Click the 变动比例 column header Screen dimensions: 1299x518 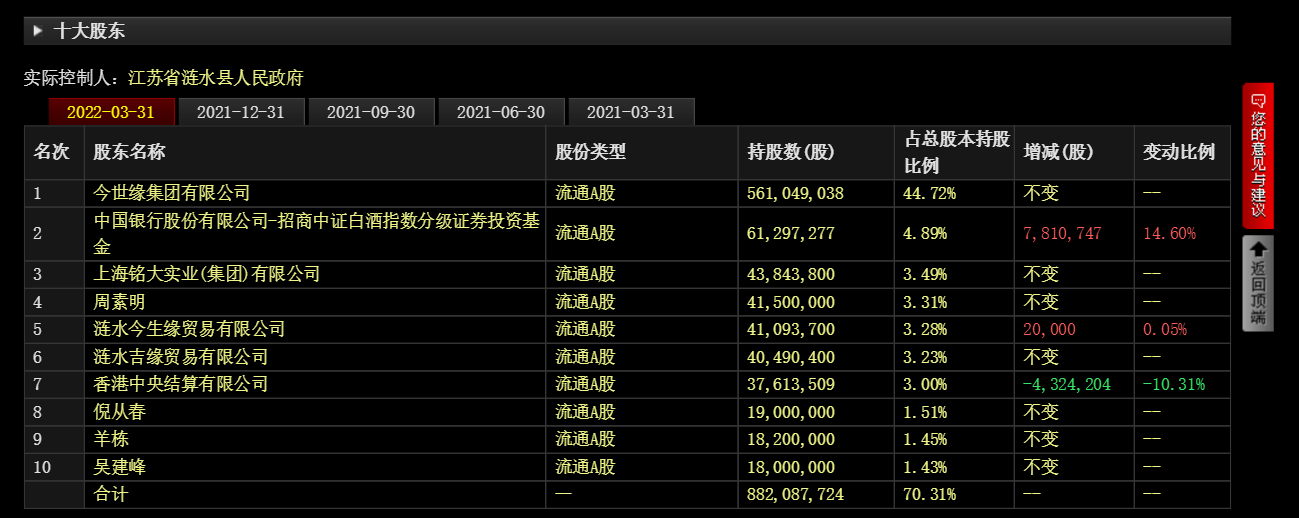point(1179,152)
